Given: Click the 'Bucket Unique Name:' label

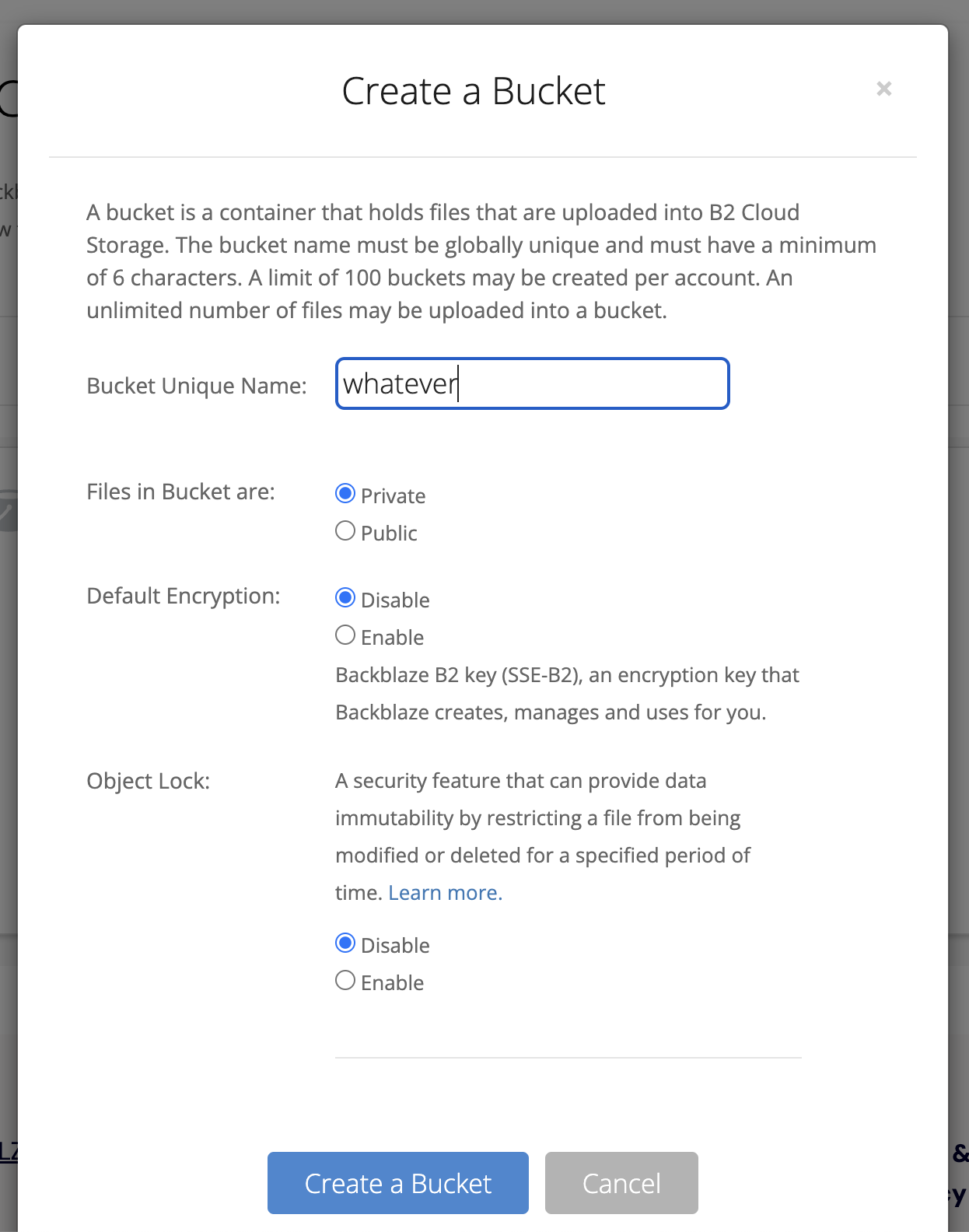Looking at the screenshot, I should 197,386.
